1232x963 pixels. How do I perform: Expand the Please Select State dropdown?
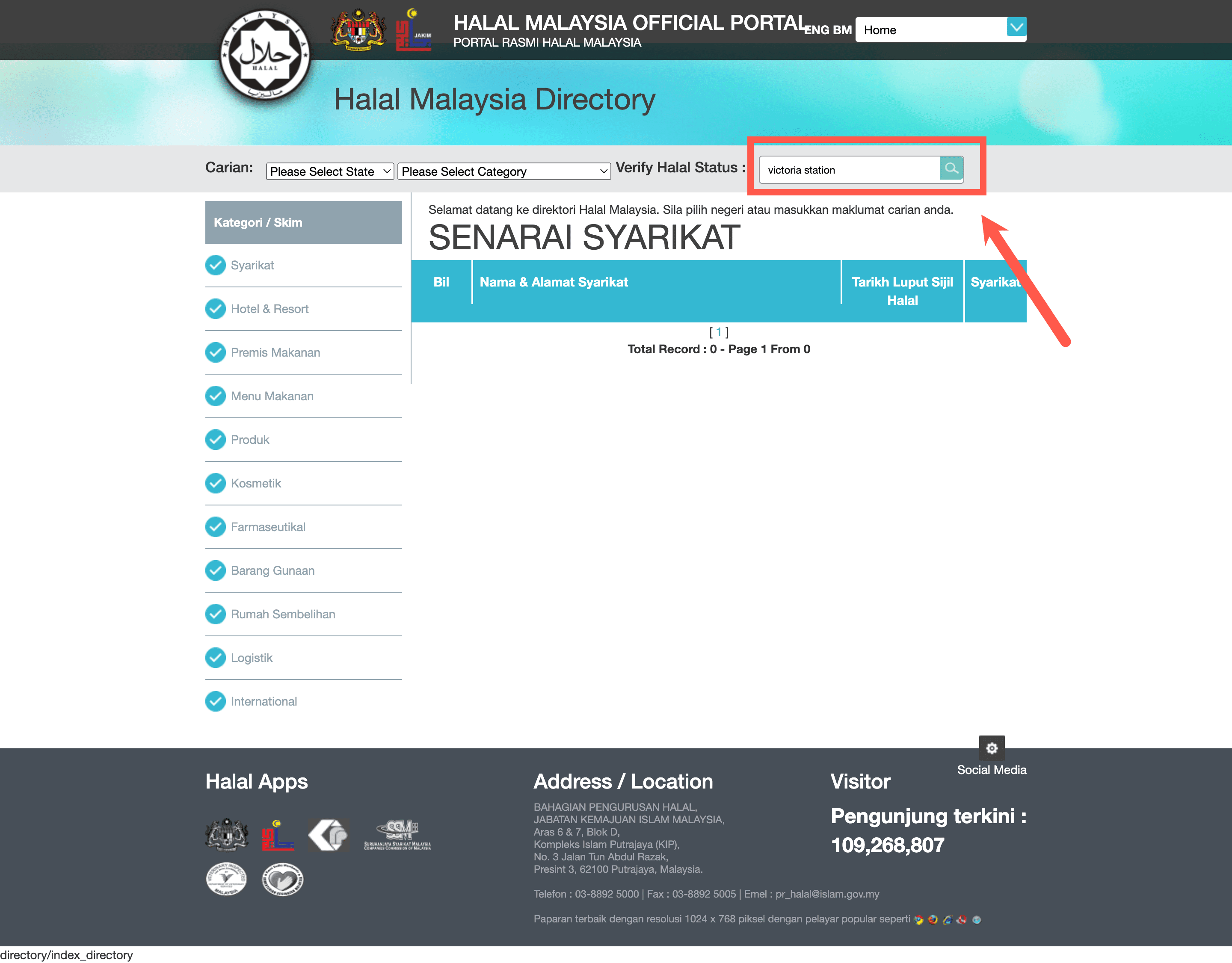click(330, 171)
